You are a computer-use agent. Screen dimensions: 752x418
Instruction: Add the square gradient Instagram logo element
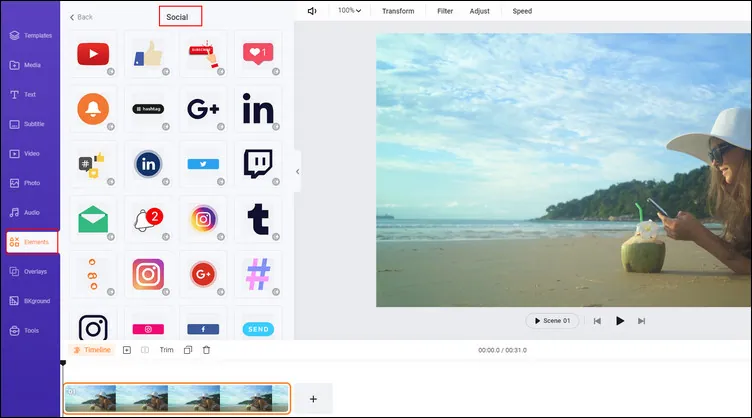tap(148, 274)
